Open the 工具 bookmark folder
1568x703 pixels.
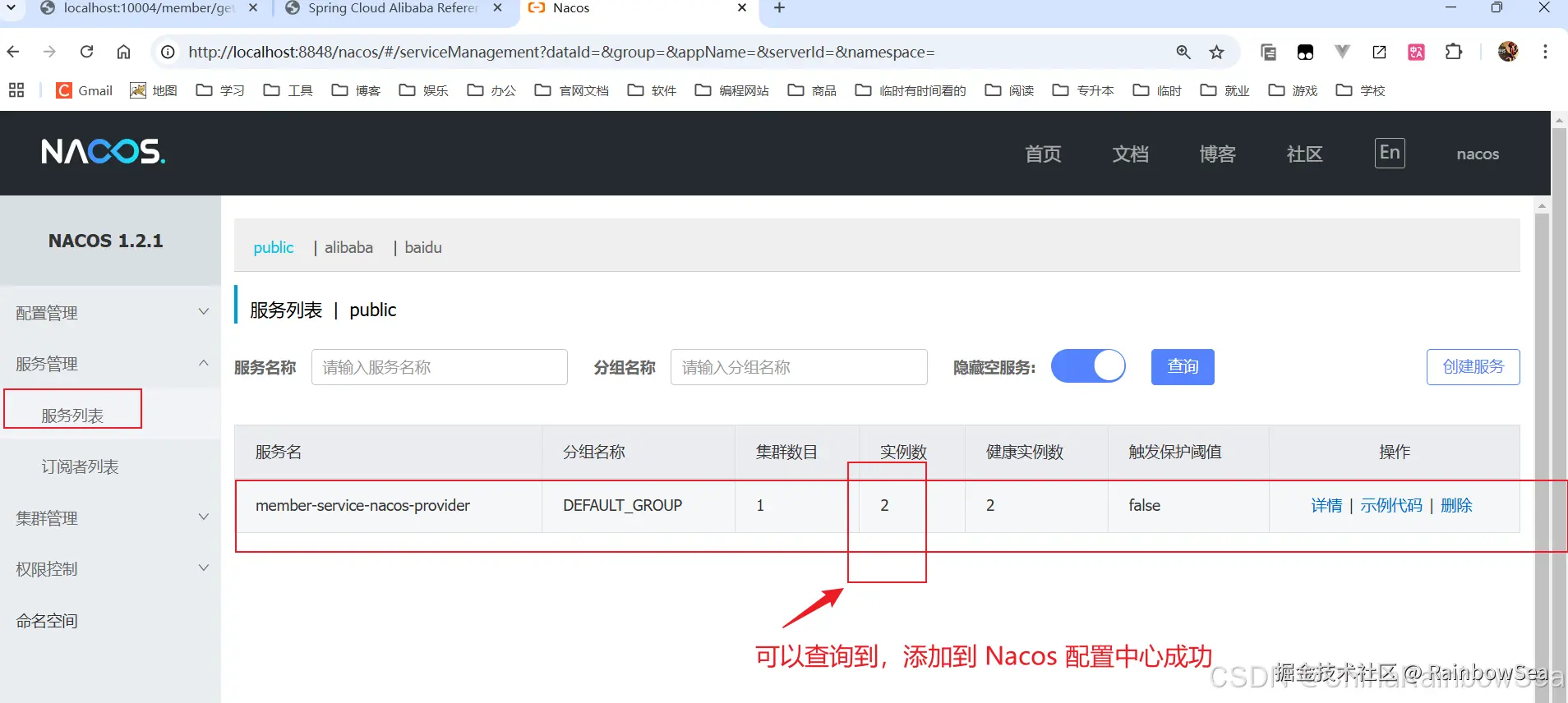pos(288,90)
